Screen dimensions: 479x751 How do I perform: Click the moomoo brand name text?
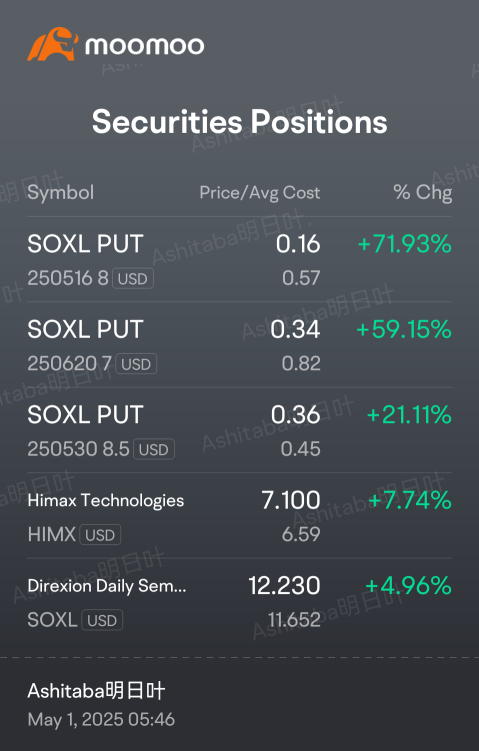(x=145, y=46)
